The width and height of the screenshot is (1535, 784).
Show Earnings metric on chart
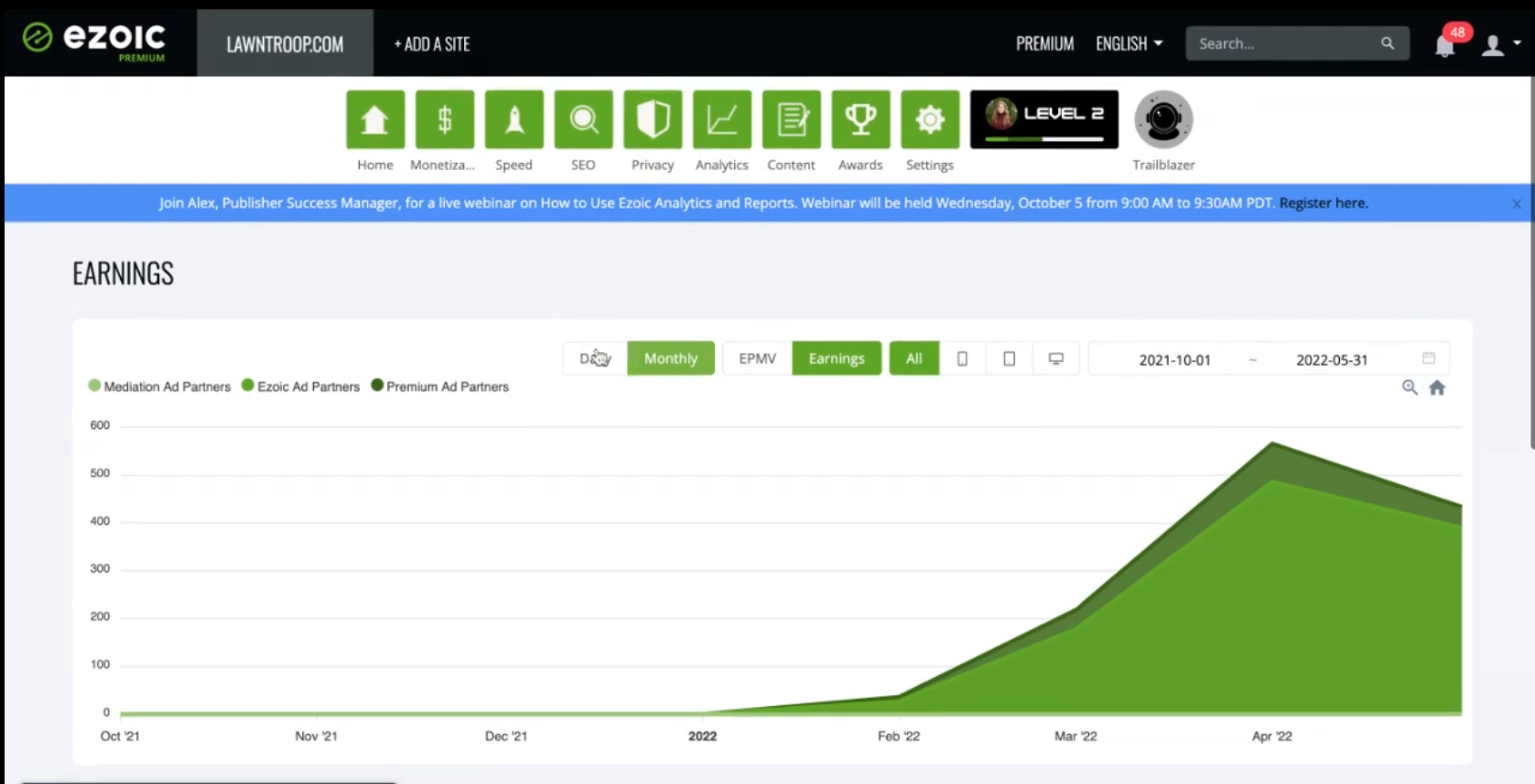point(837,359)
